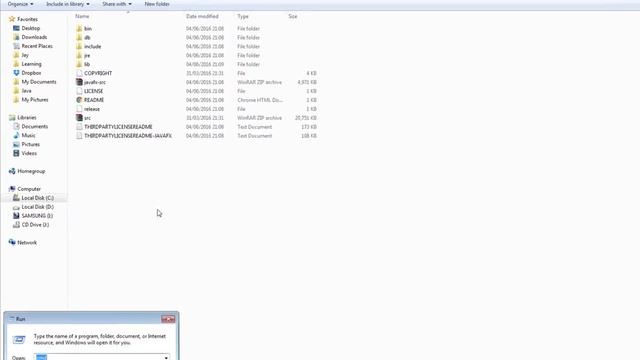640x360 pixels.
Task: Open the Documents library
Action: click(35, 127)
